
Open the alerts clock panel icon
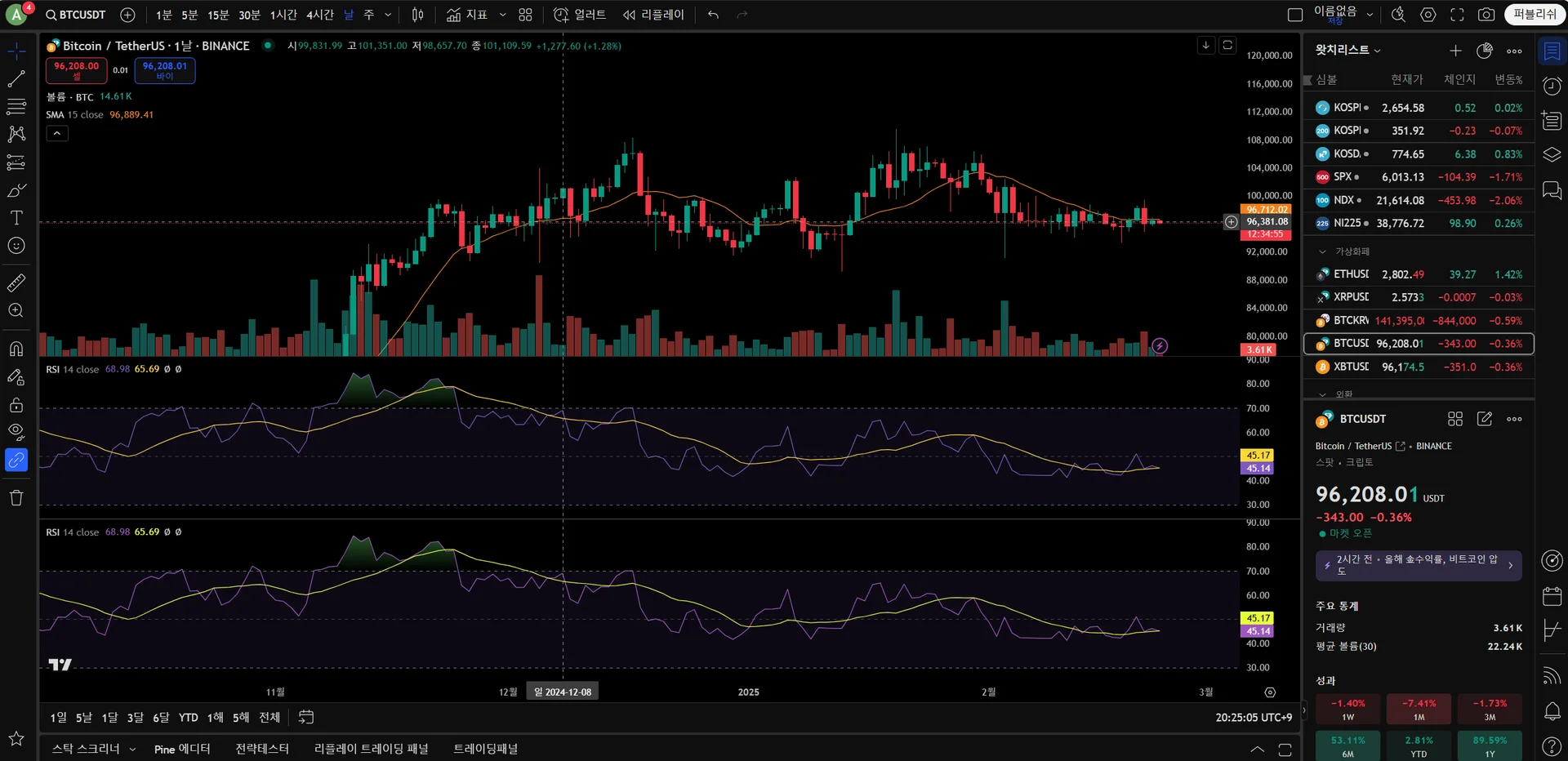point(1552,86)
